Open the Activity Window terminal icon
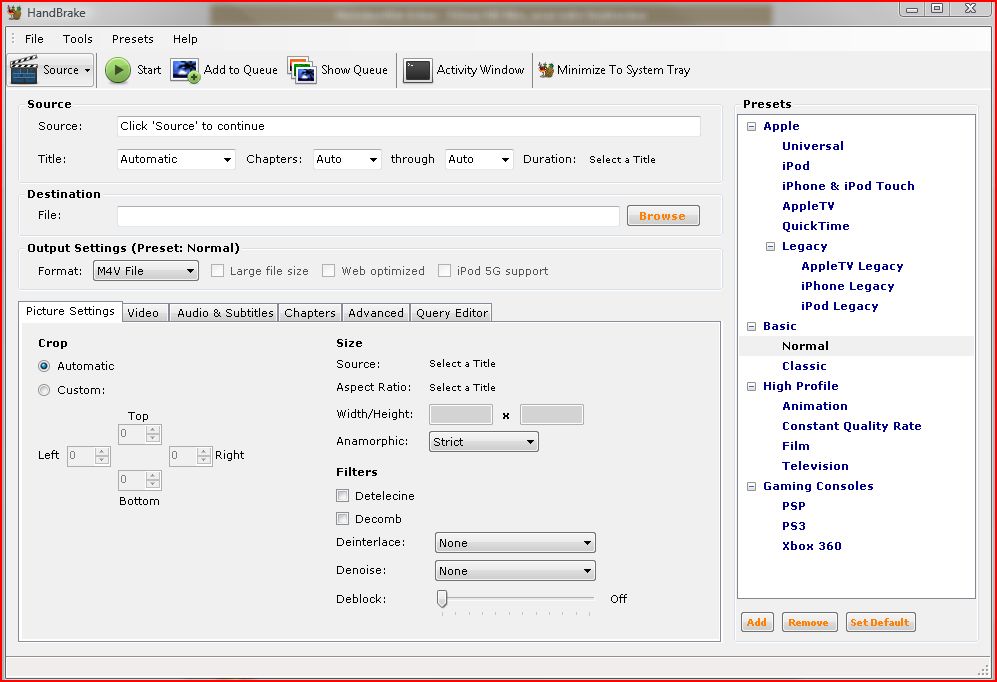This screenshot has height=682, width=997. coord(418,70)
